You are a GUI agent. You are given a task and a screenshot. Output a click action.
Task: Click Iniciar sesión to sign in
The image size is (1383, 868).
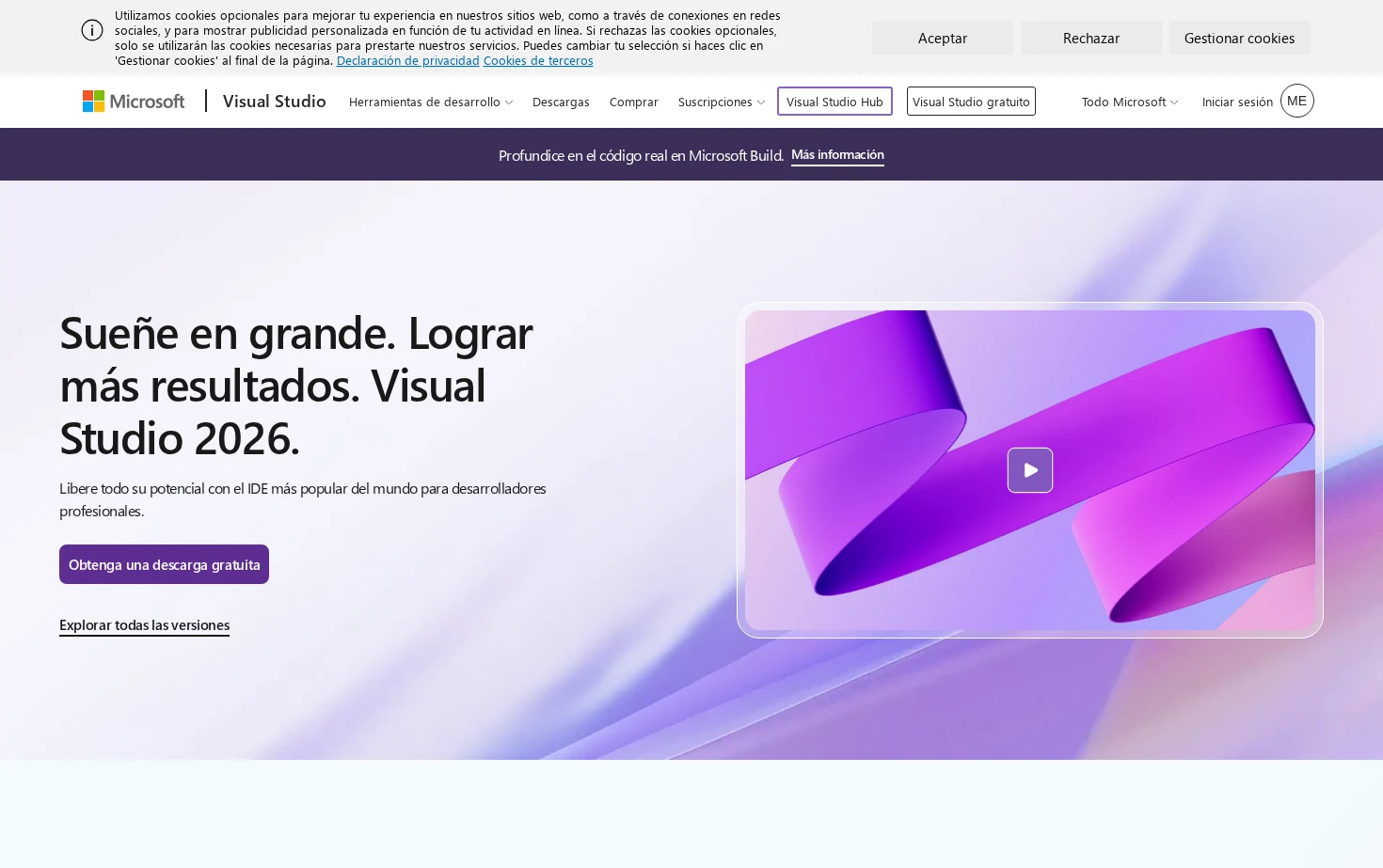coord(1237,103)
